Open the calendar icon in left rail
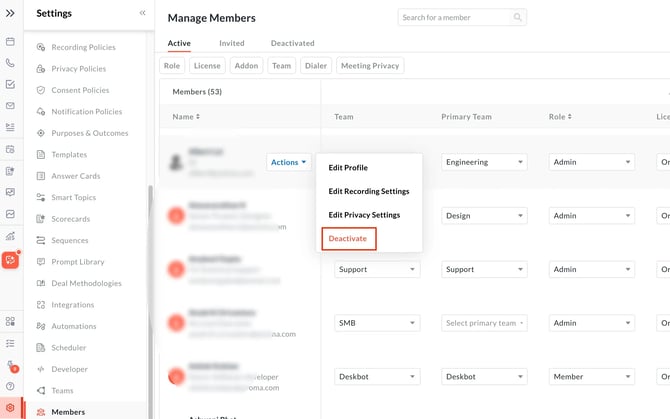 pos(10,41)
